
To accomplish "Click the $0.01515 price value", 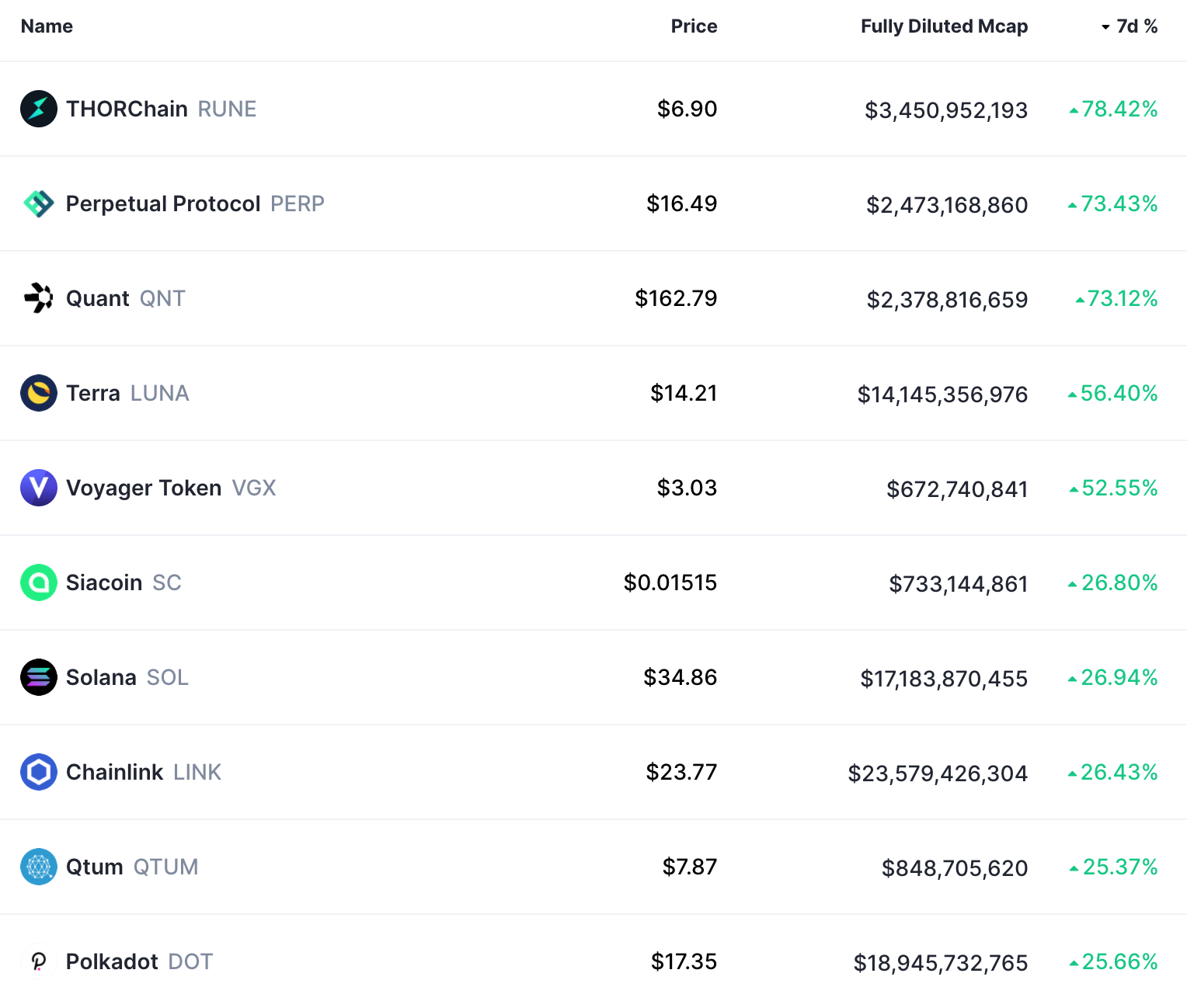I will (x=670, y=582).
